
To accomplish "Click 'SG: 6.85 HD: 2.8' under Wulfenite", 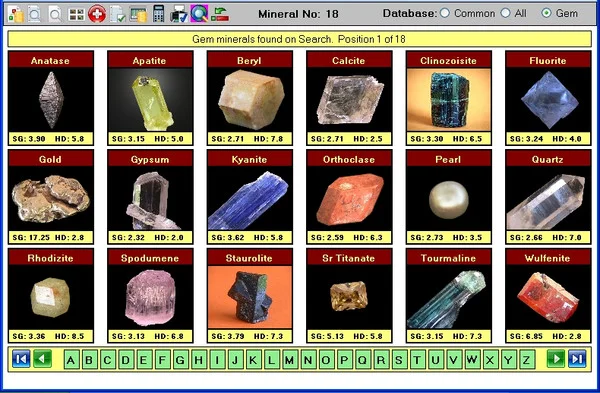I will pyautogui.click(x=546, y=336).
